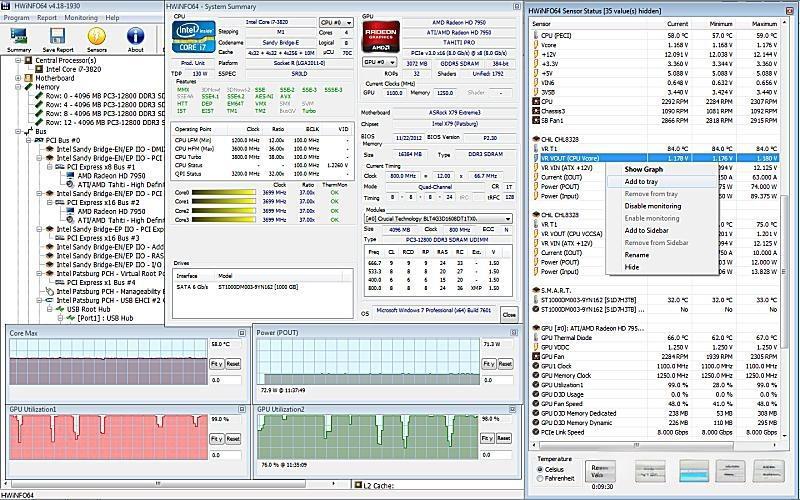
Task: Collapse the Memory tree node
Action: point(18,87)
